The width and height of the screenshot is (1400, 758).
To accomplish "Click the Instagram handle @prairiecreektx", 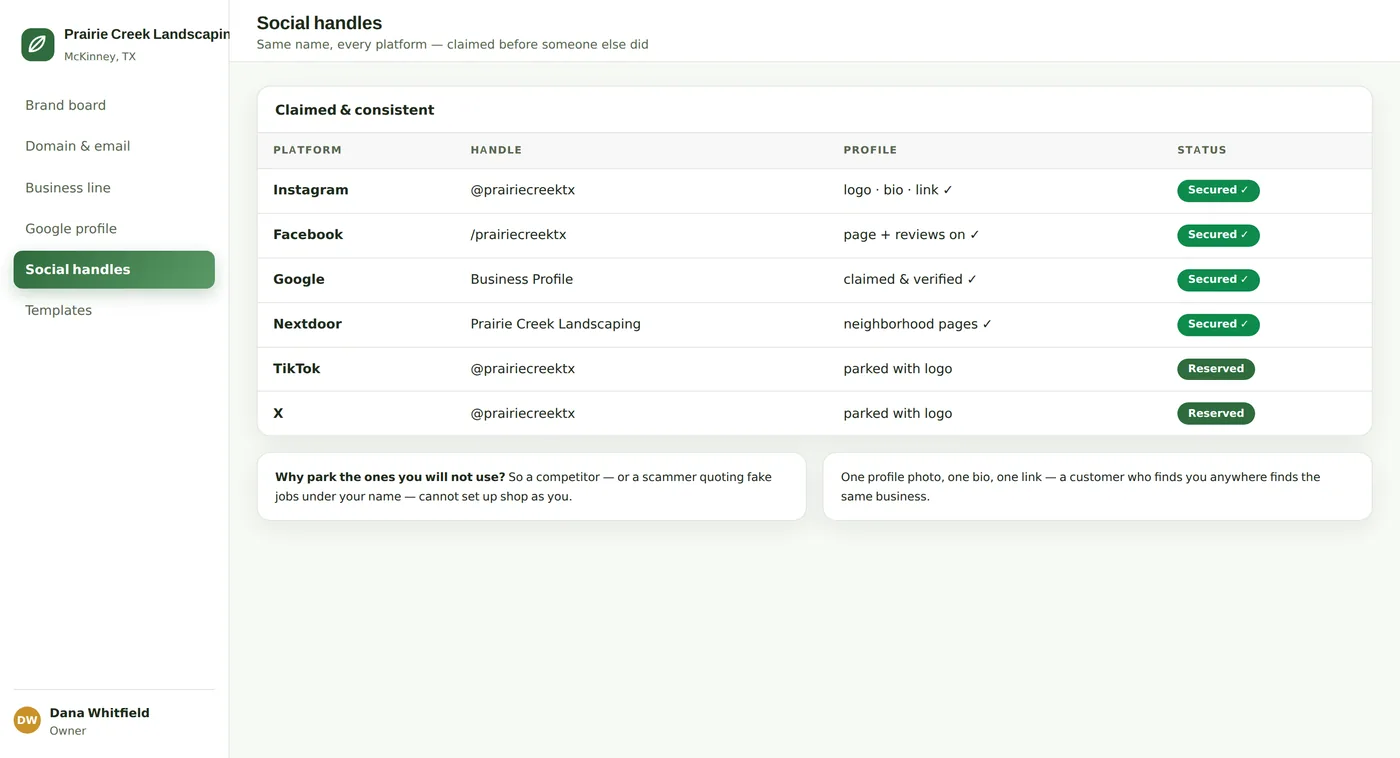I will click(523, 190).
